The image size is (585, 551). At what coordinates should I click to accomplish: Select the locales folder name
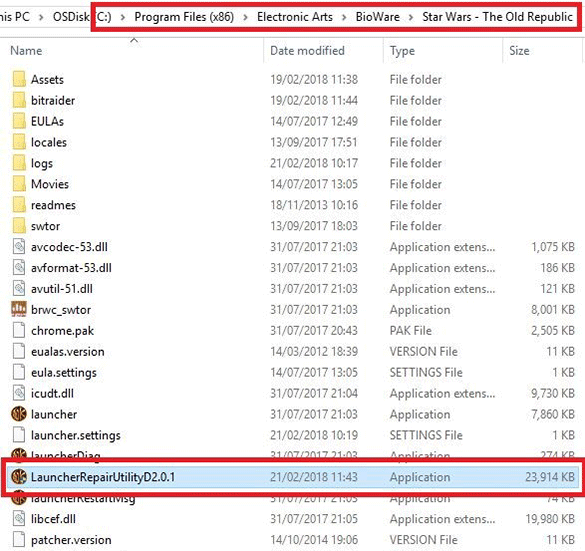click(x=49, y=142)
